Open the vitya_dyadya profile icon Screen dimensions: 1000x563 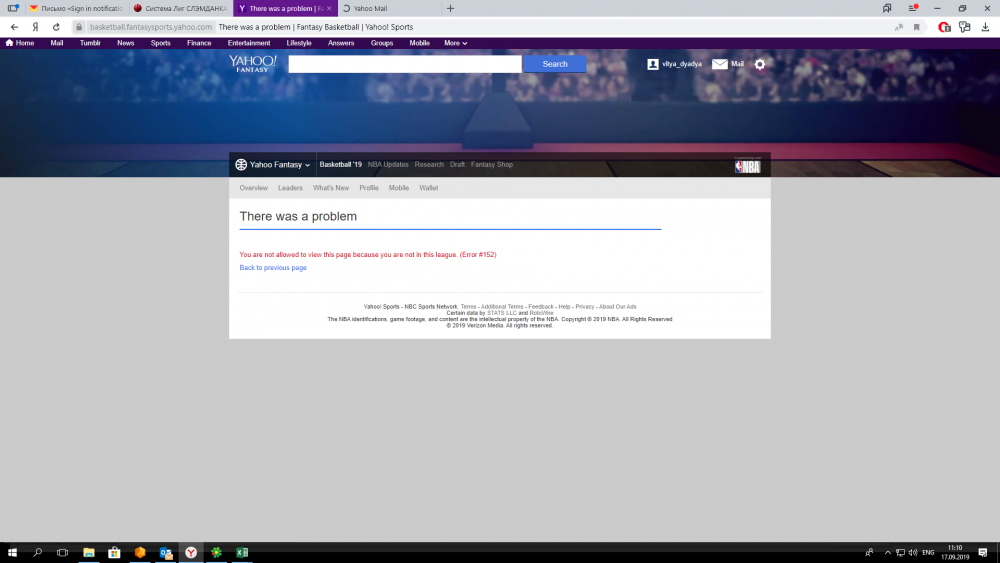coord(652,64)
